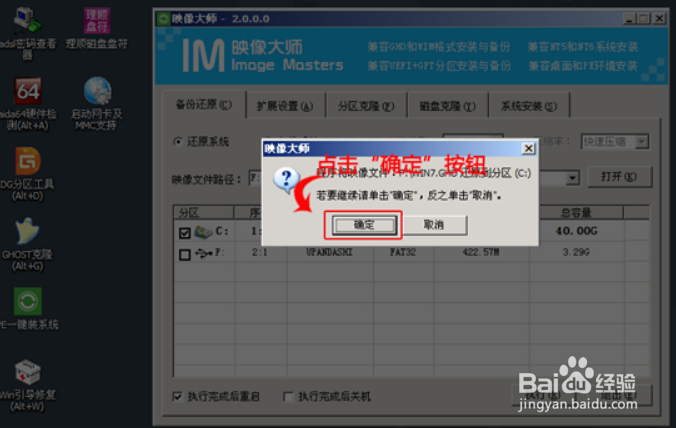
Task: Close the 映像大师 main window
Action: (660, 19)
